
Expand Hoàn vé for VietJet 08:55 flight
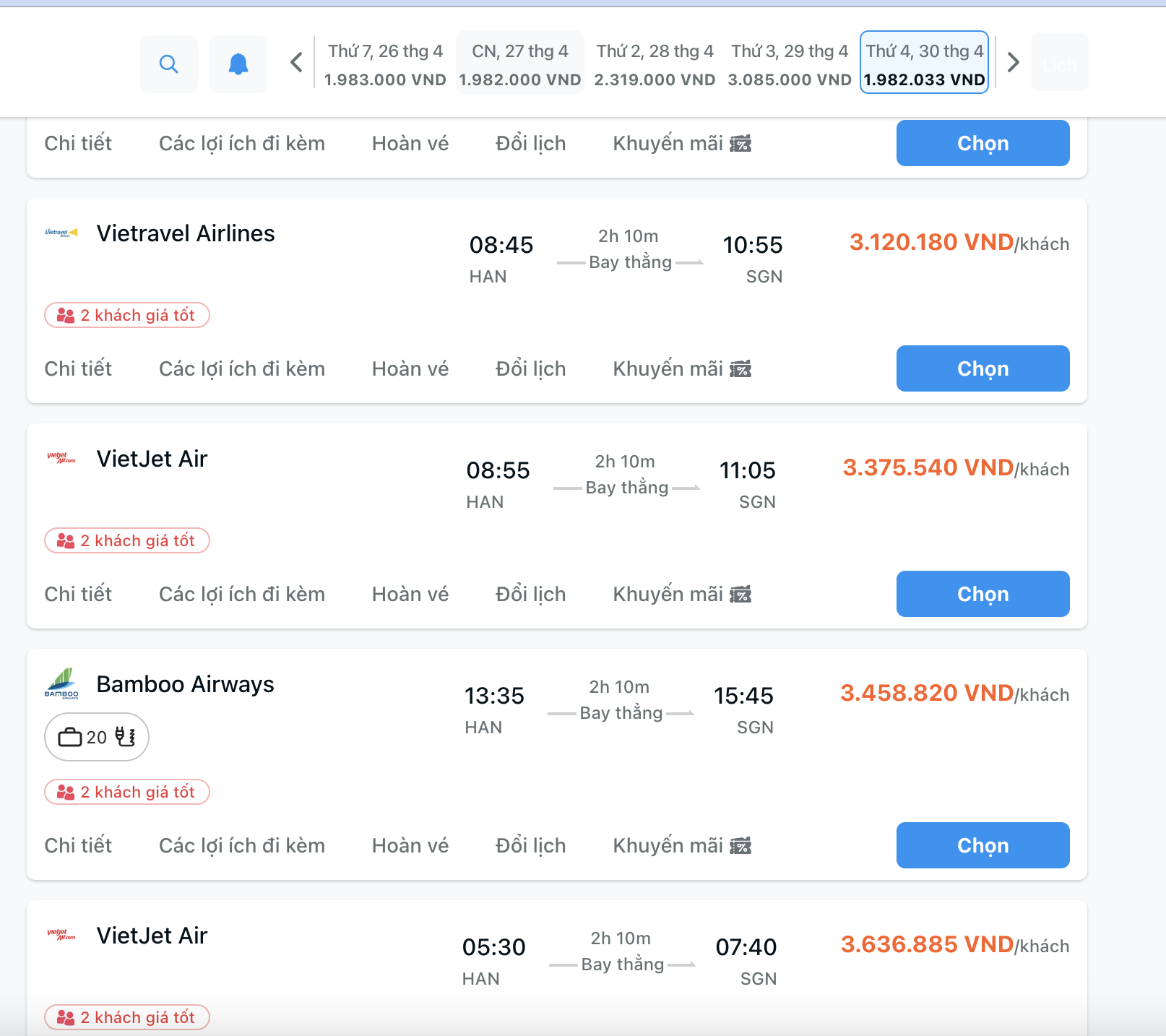click(410, 594)
